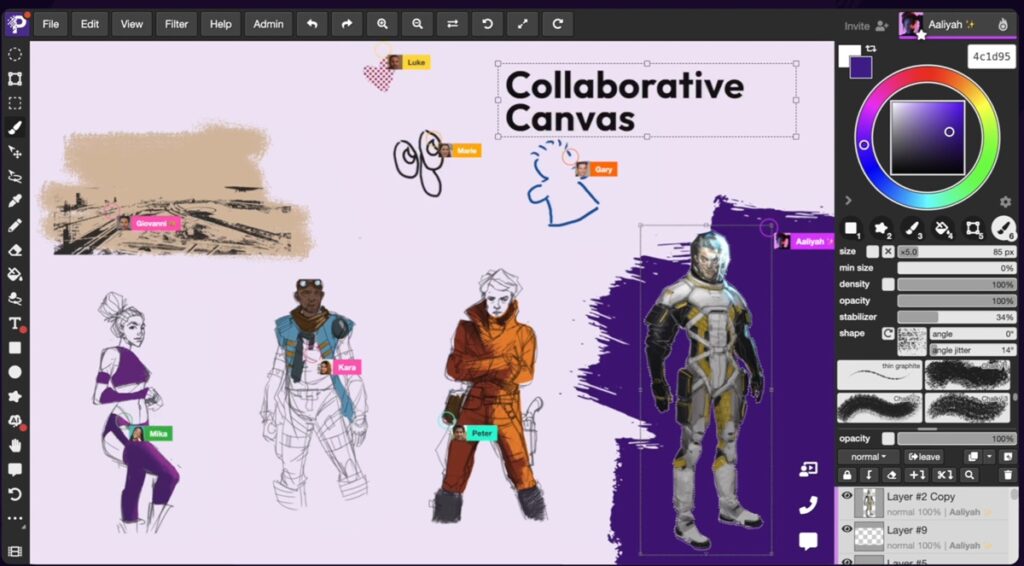Open the screen share presentation icon

(x=808, y=469)
